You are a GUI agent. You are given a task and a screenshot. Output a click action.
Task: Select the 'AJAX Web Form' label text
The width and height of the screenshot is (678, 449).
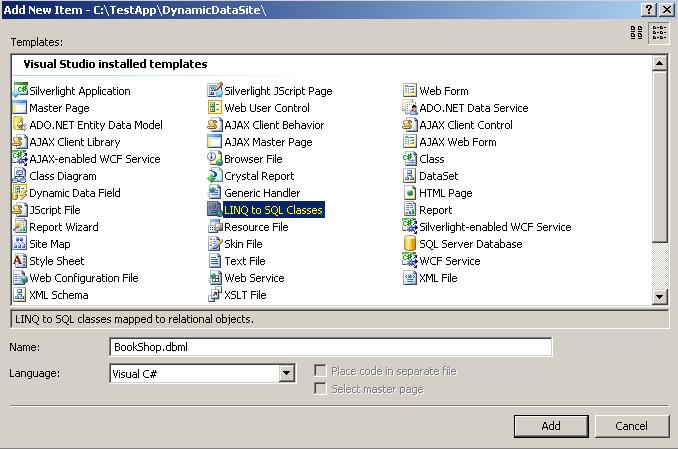coord(457,142)
